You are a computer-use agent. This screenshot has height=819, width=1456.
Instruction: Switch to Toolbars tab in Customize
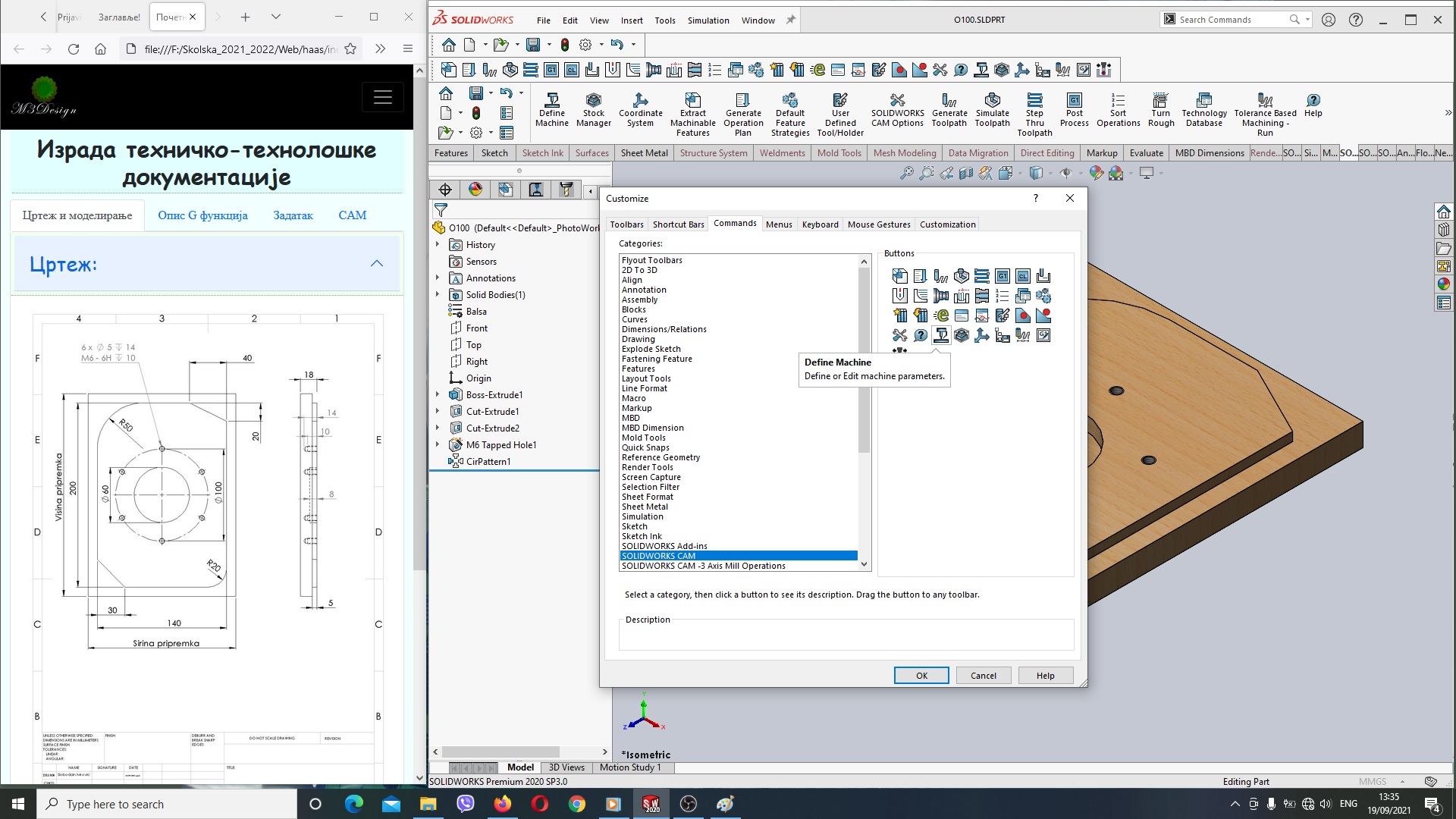626,224
